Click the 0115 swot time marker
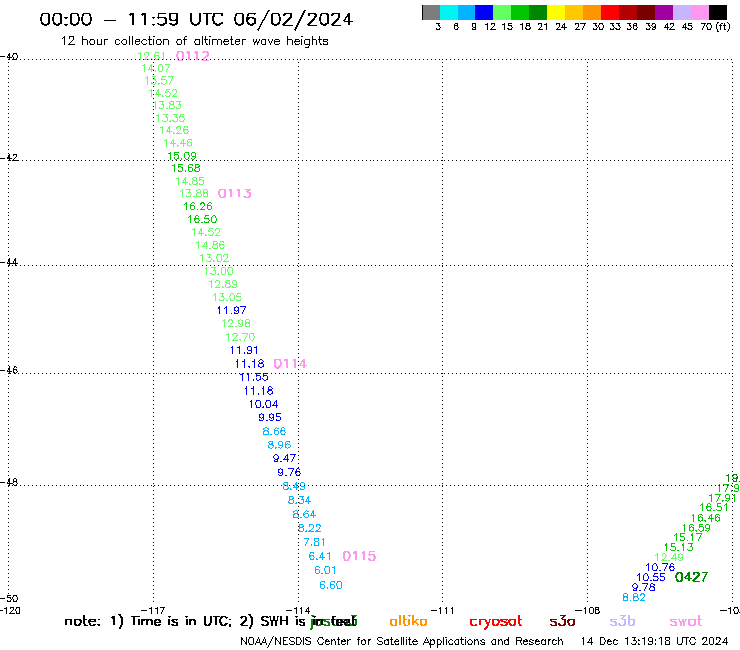The image size is (740, 650). coord(359,556)
